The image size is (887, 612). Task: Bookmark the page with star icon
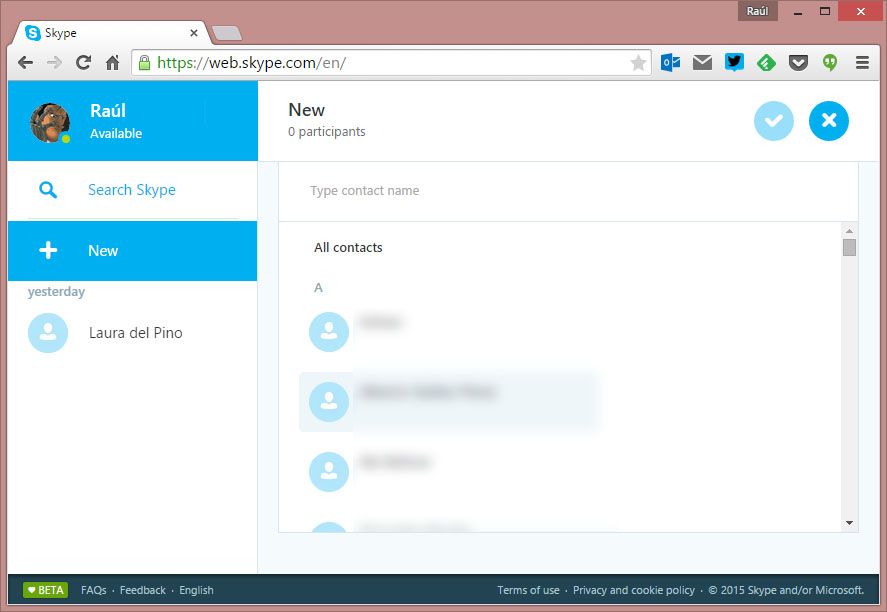point(638,63)
